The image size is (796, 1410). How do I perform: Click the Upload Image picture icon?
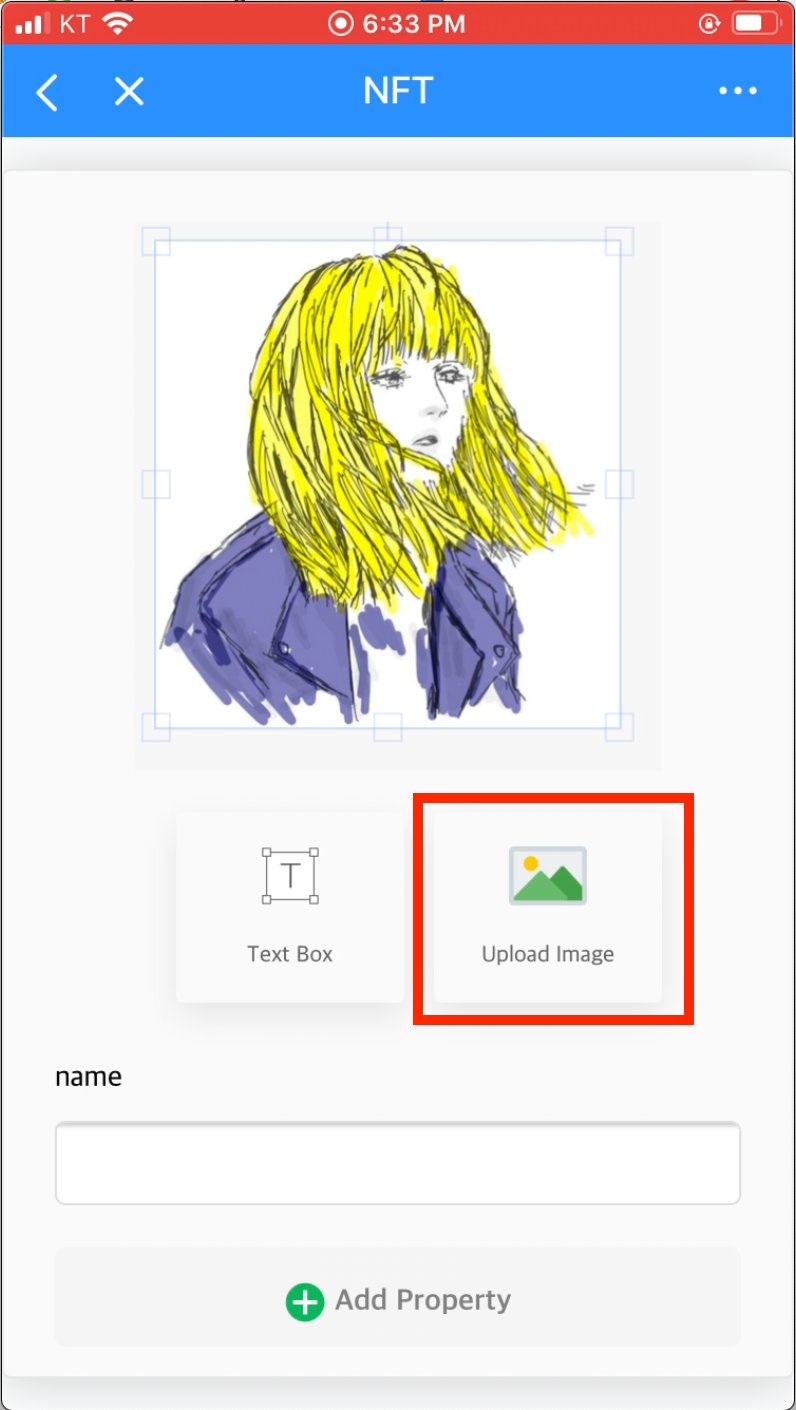click(x=548, y=876)
